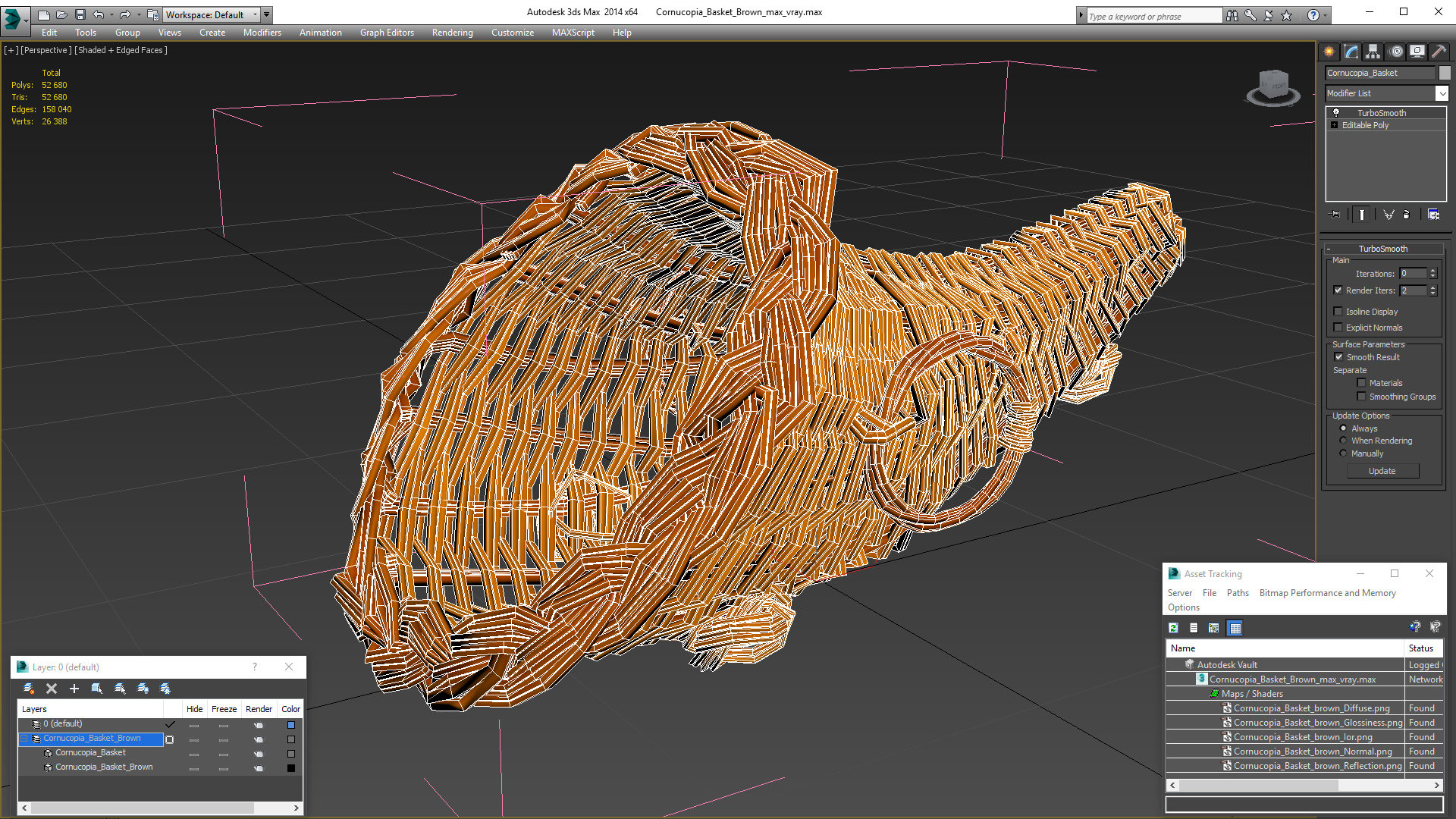This screenshot has height=819, width=1456.
Task: Open Paths menu in Asset Tracking
Action: click(x=1238, y=593)
